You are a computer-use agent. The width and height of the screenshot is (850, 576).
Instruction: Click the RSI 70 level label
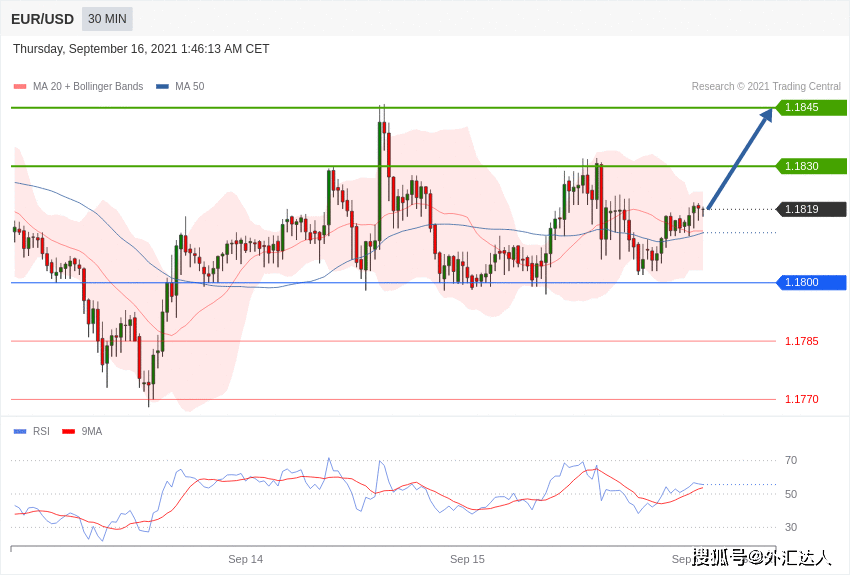click(x=791, y=460)
